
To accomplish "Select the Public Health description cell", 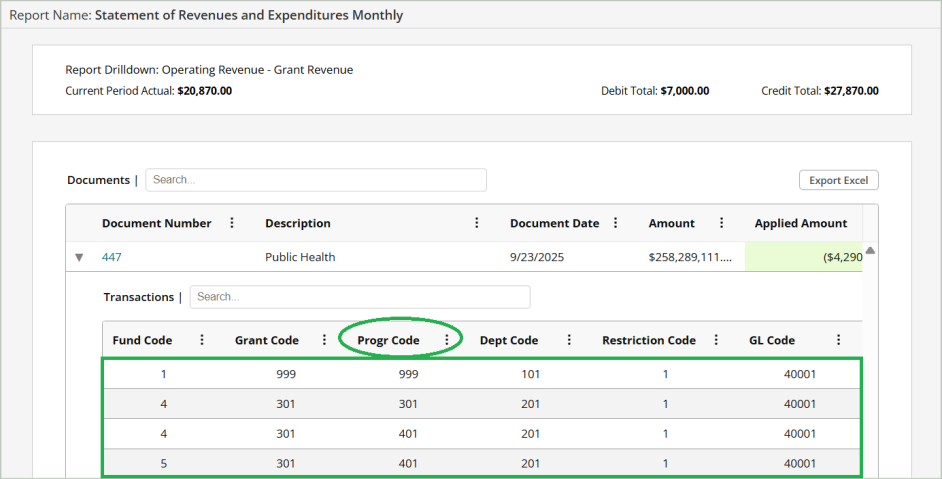I will click(x=300, y=257).
